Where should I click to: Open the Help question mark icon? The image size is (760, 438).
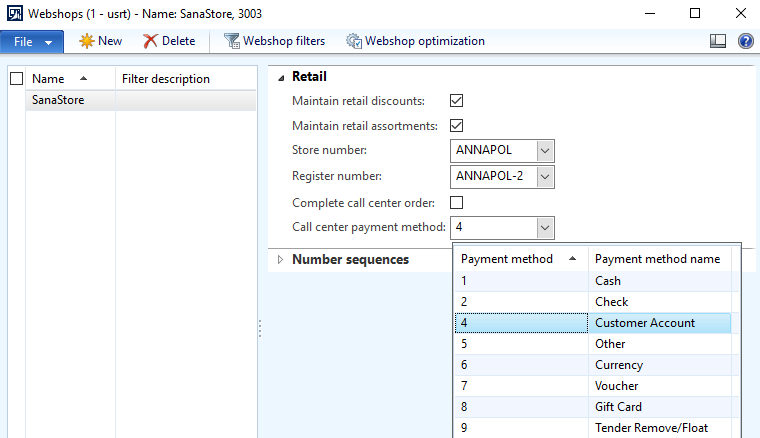tap(745, 41)
